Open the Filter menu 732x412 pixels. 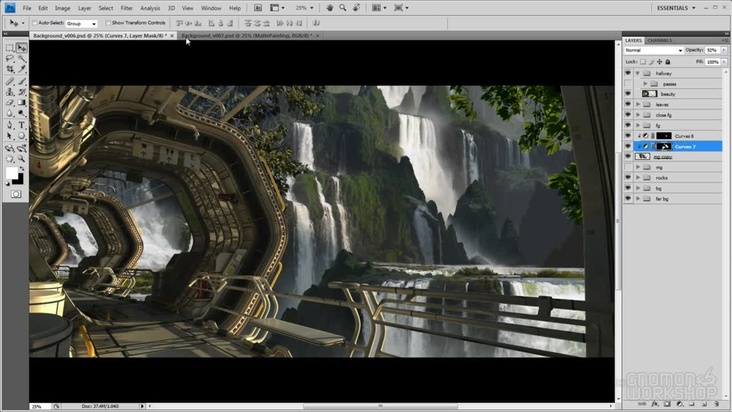point(127,8)
